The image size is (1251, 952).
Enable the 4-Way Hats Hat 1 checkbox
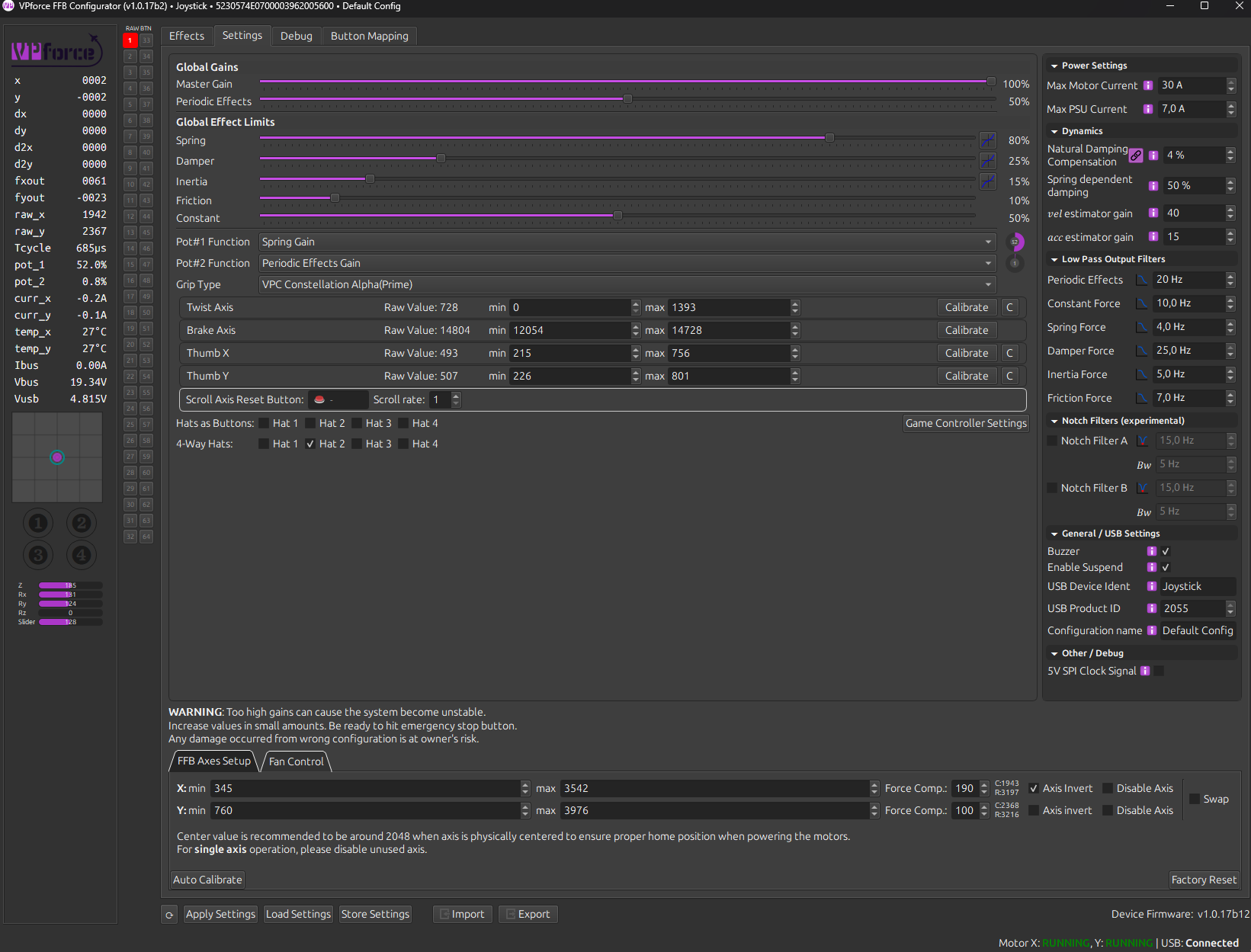pos(264,444)
